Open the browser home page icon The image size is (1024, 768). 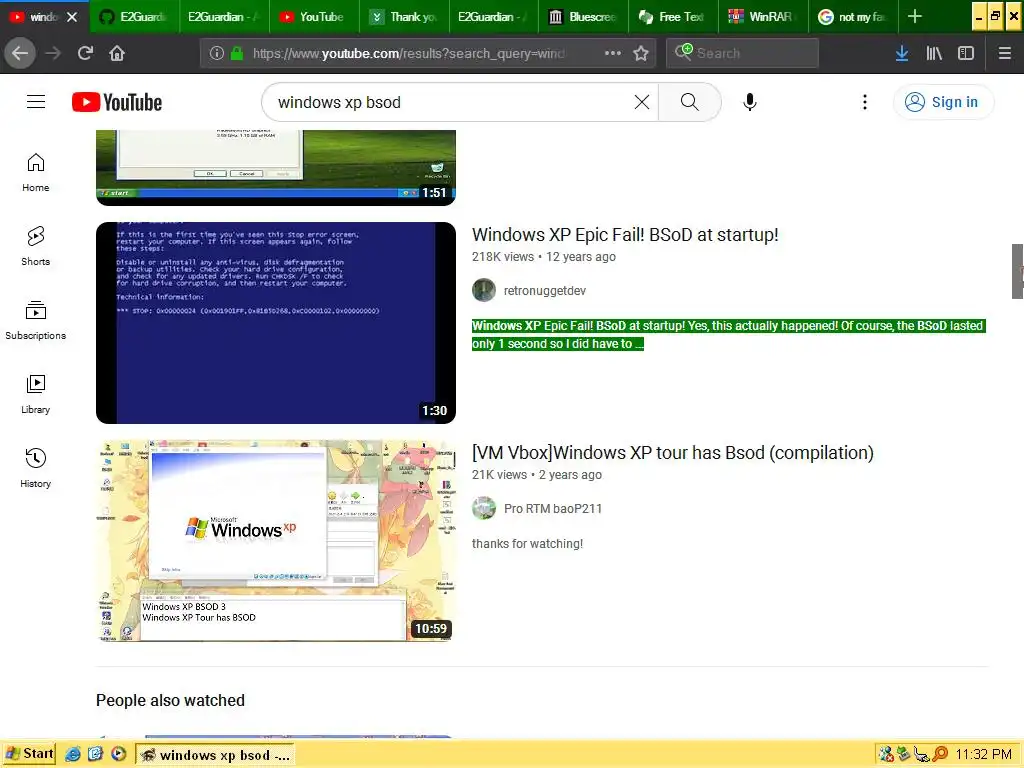point(117,53)
